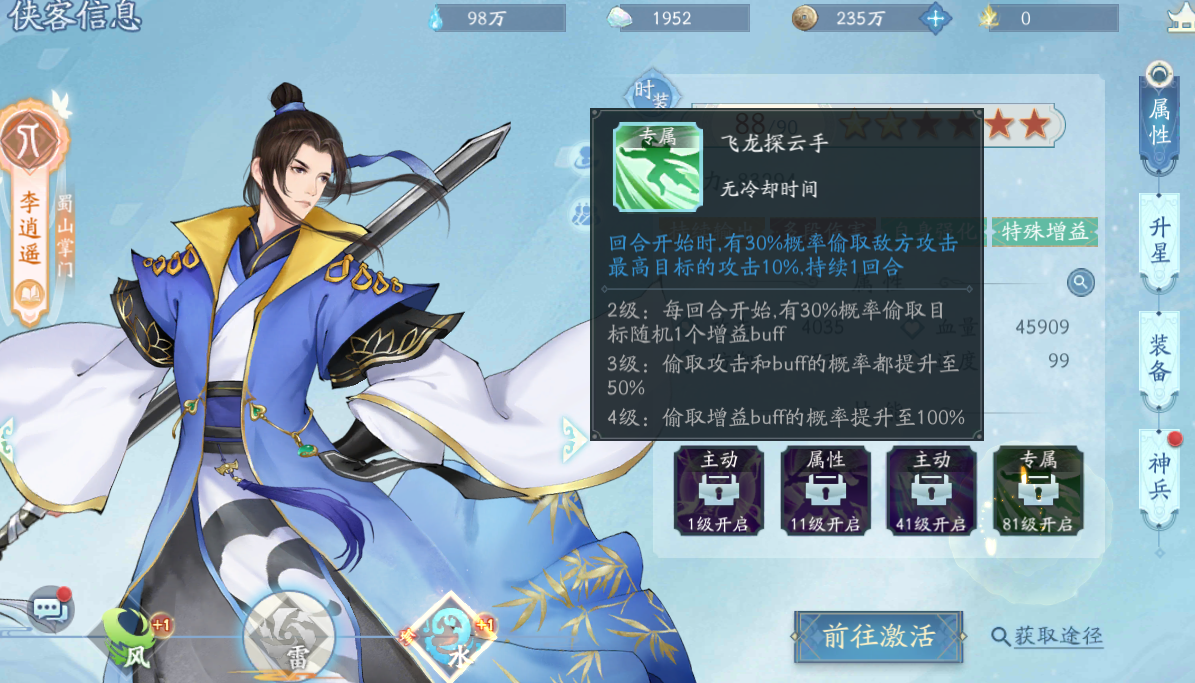Open the chat bubble icon
This screenshot has height=683, width=1195.
(52, 608)
